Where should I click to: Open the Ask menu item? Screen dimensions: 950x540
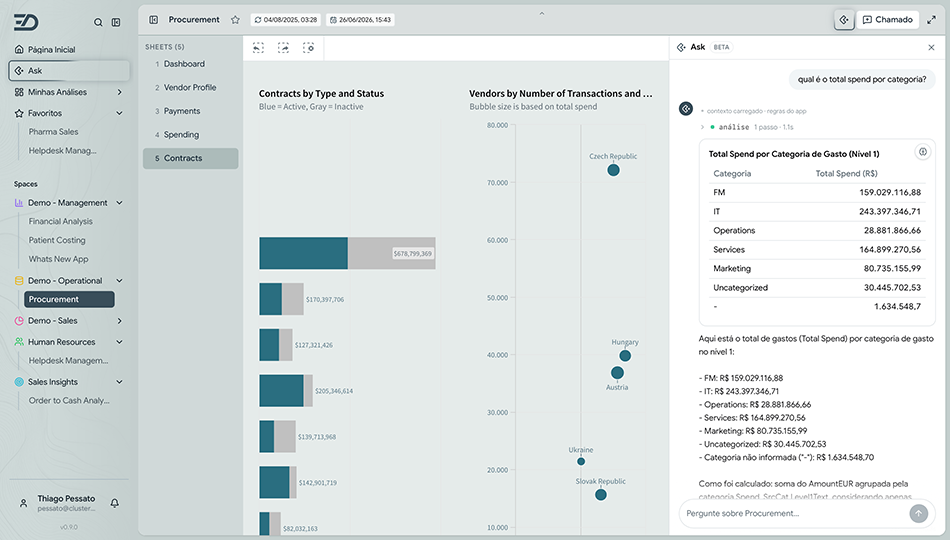pos(69,71)
